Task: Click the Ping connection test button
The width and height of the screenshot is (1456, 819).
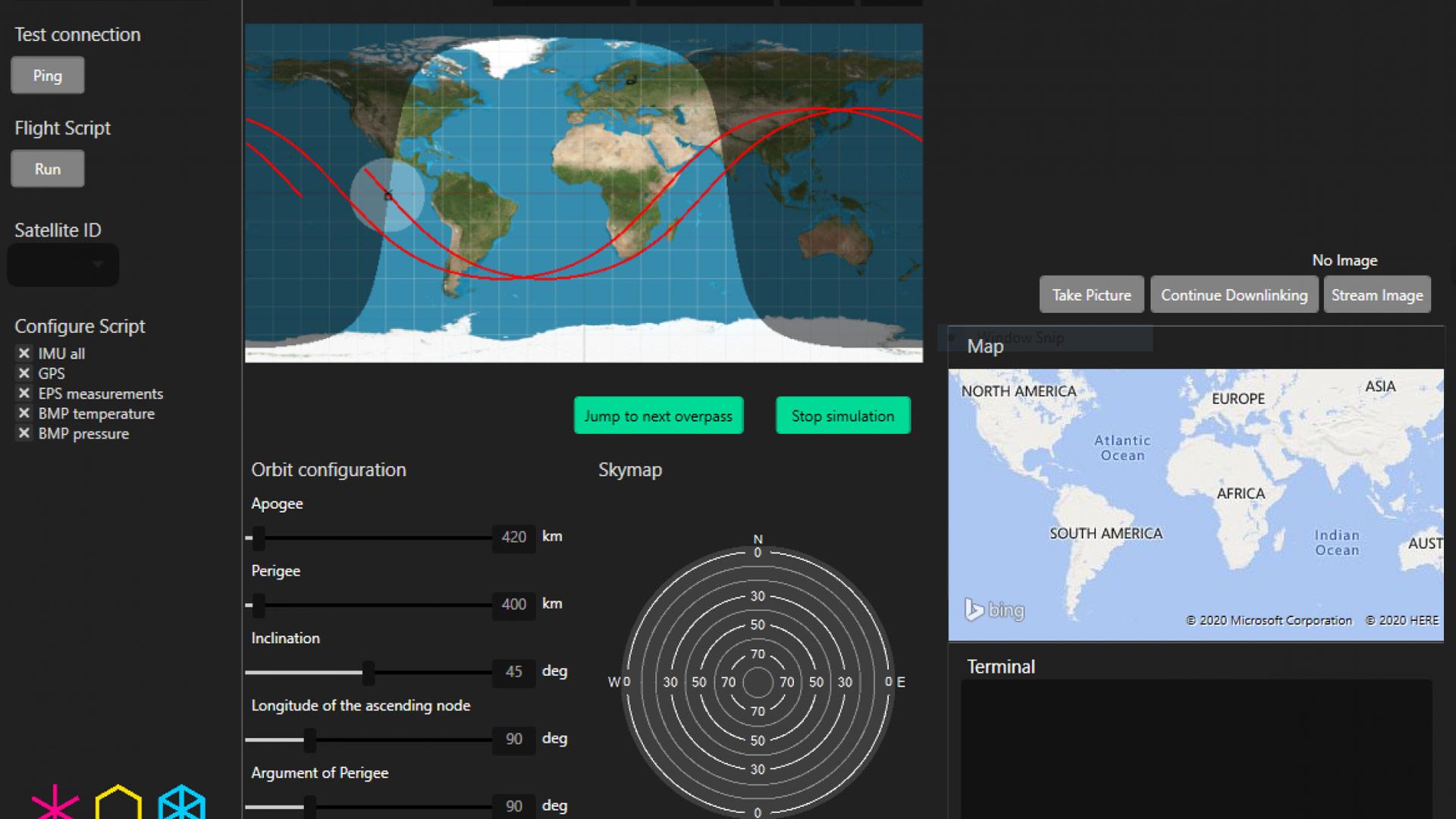Action: pos(47,75)
